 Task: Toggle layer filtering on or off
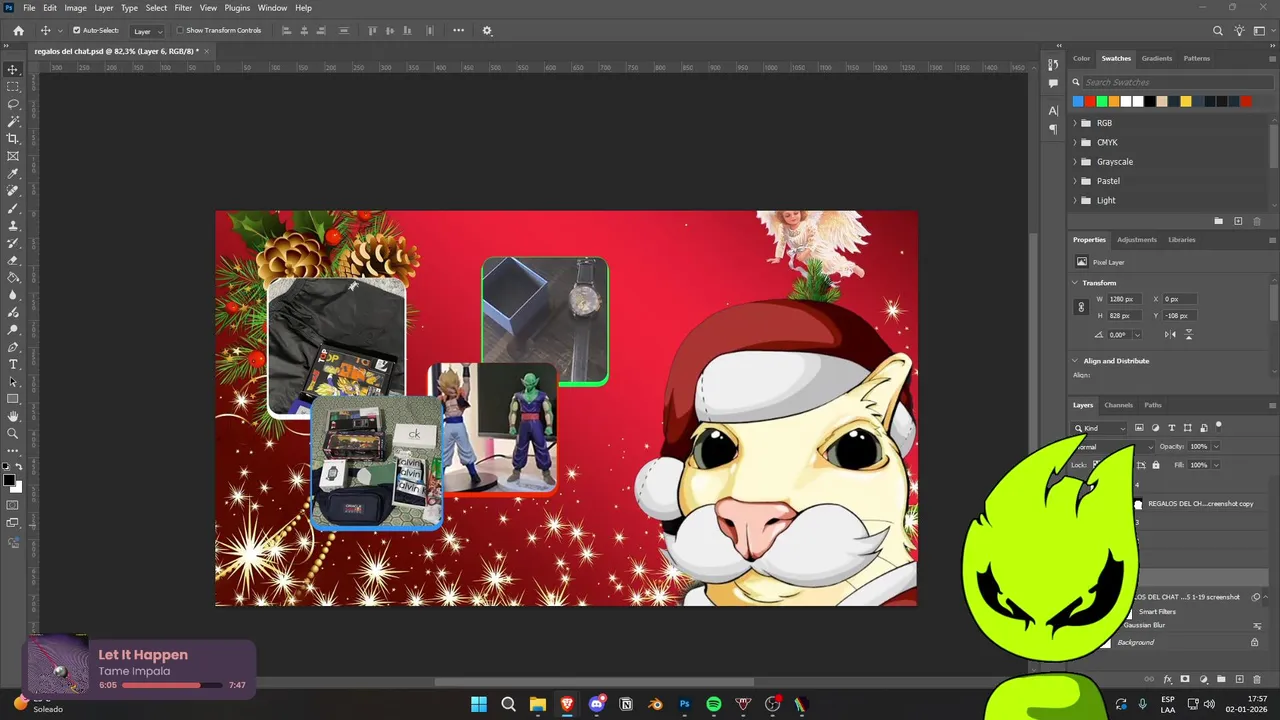pos(1219,426)
